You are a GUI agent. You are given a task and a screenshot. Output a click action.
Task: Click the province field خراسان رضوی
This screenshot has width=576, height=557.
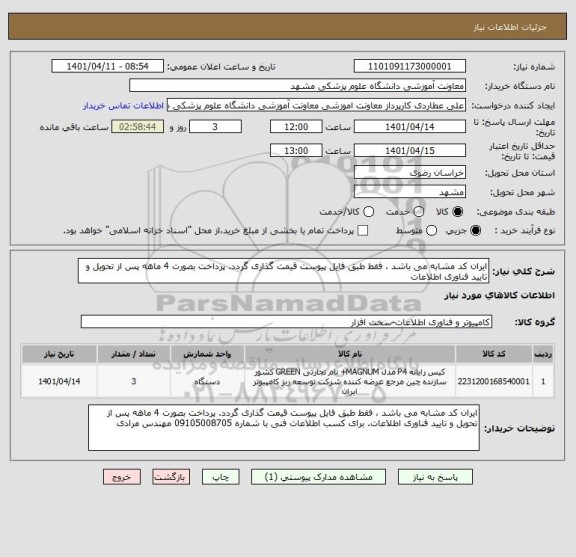tap(410, 172)
